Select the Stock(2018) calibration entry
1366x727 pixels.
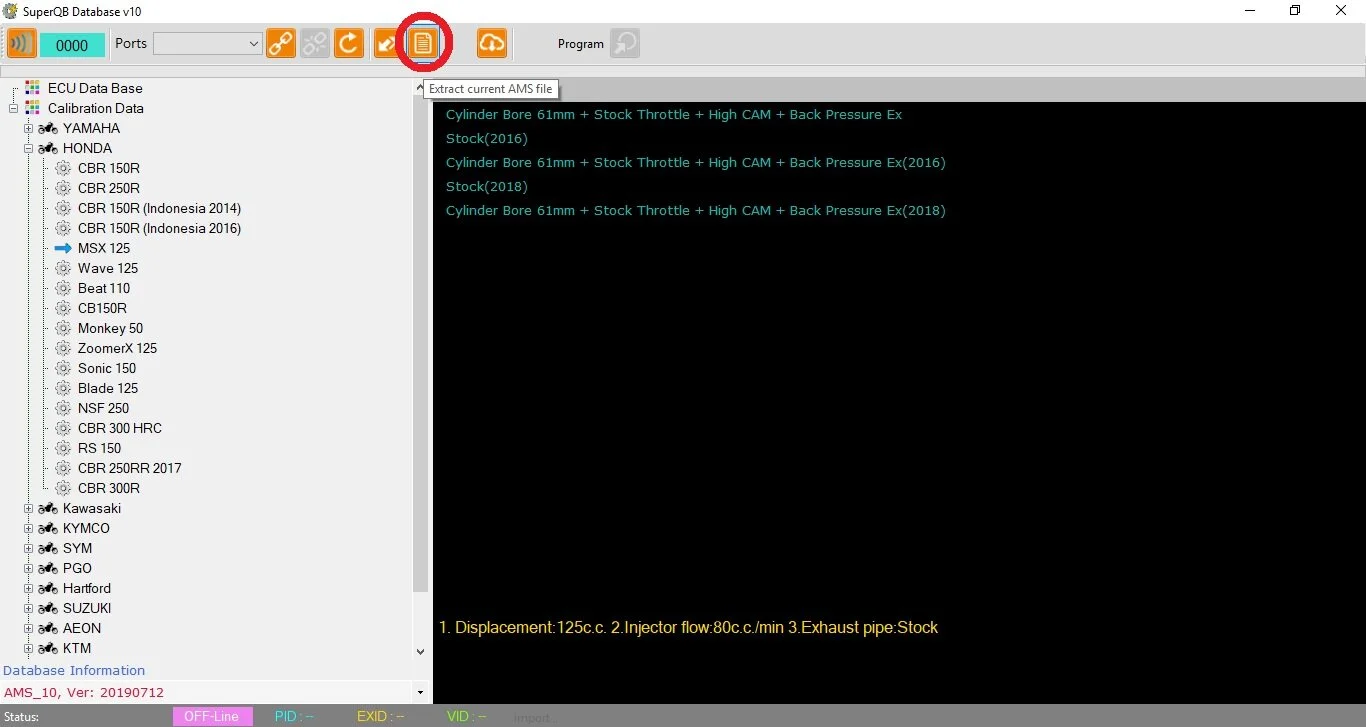[487, 186]
